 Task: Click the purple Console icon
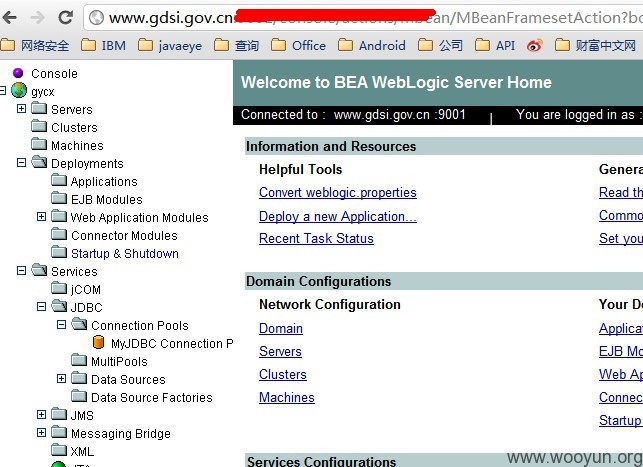point(18,73)
